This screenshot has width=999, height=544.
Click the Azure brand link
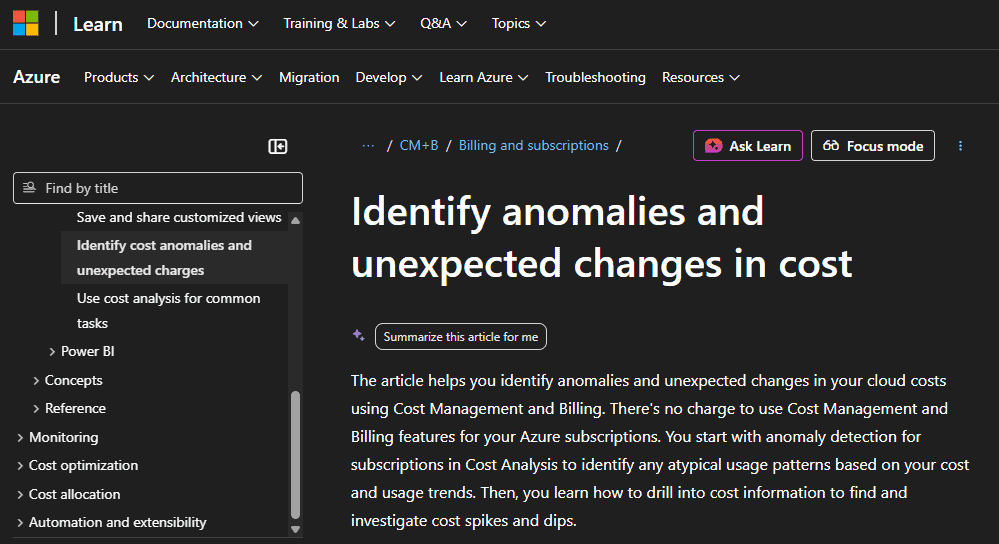[x=36, y=77]
